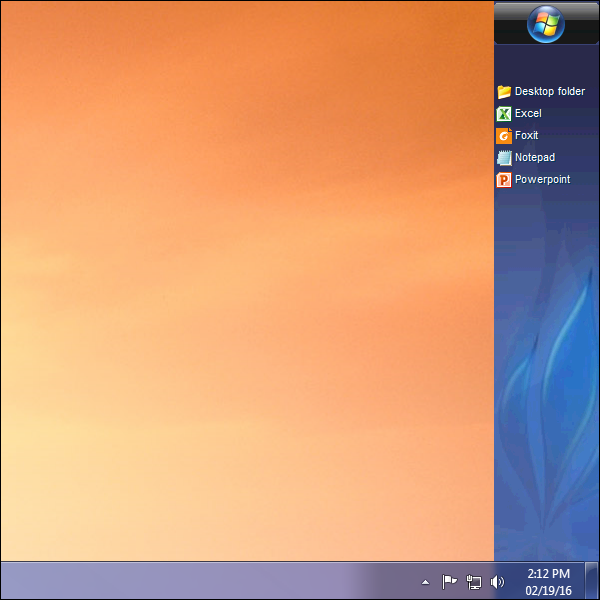
Task: Click the yellow Desktop folder icon
Action: click(504, 92)
